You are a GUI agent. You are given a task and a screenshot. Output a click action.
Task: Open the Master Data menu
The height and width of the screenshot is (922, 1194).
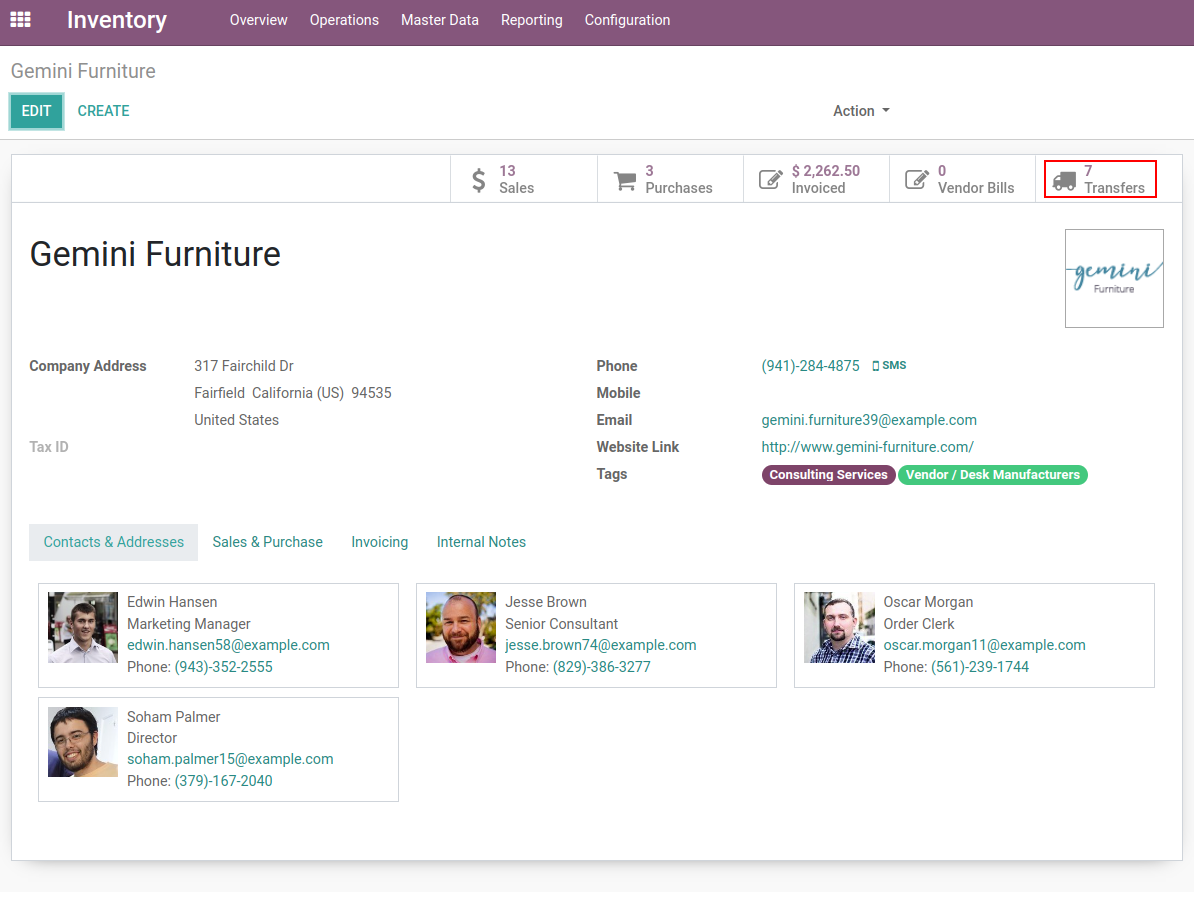[x=439, y=20]
